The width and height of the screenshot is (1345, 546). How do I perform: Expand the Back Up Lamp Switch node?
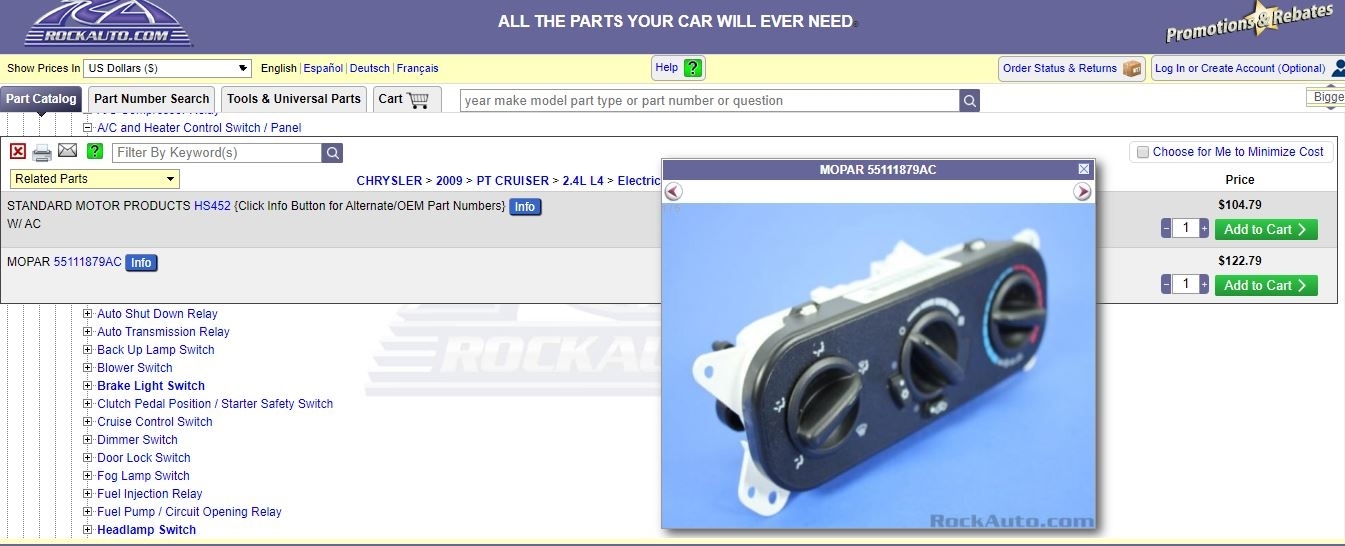coord(88,350)
